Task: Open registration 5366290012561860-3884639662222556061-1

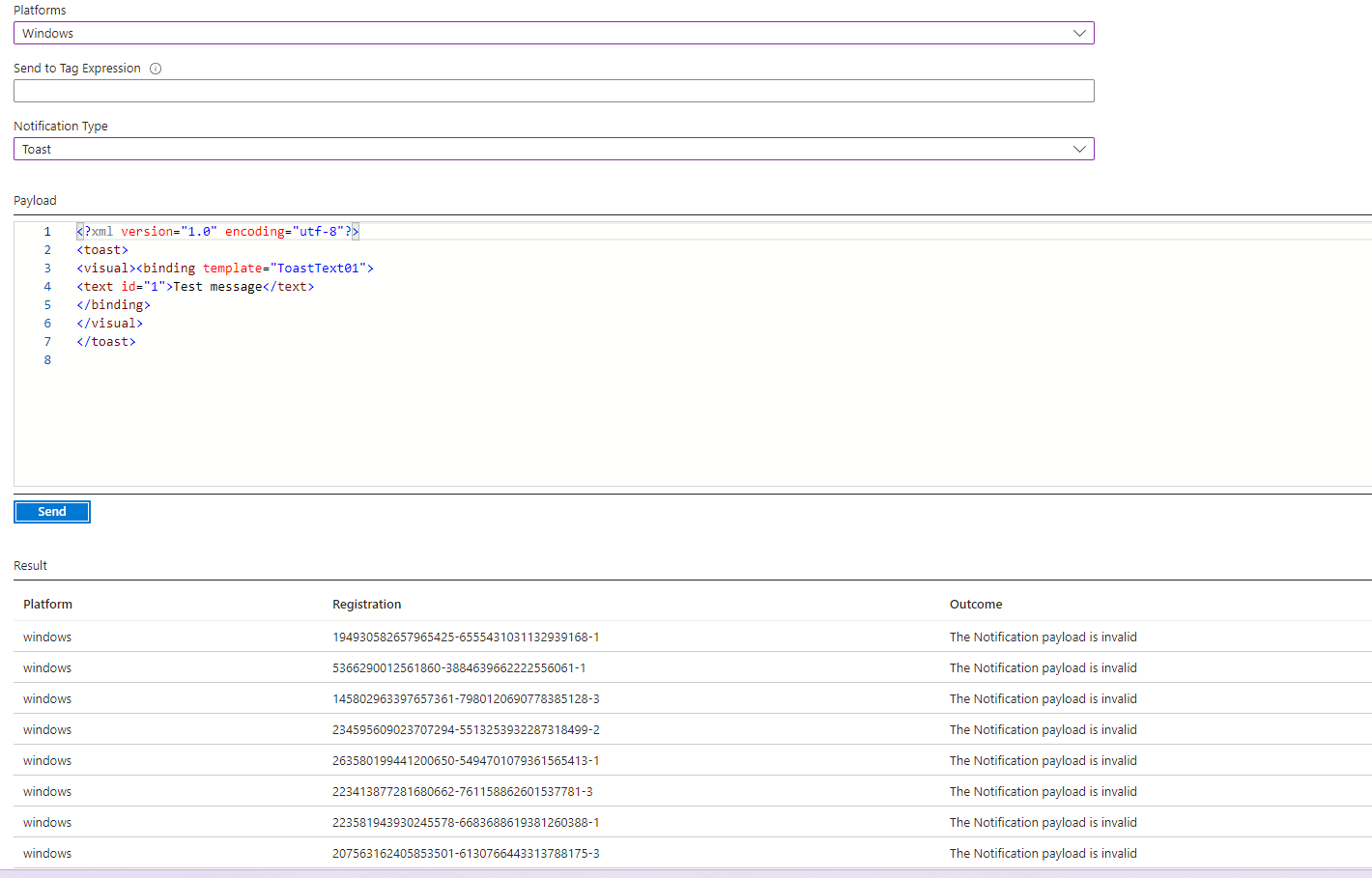Action: tap(461, 667)
